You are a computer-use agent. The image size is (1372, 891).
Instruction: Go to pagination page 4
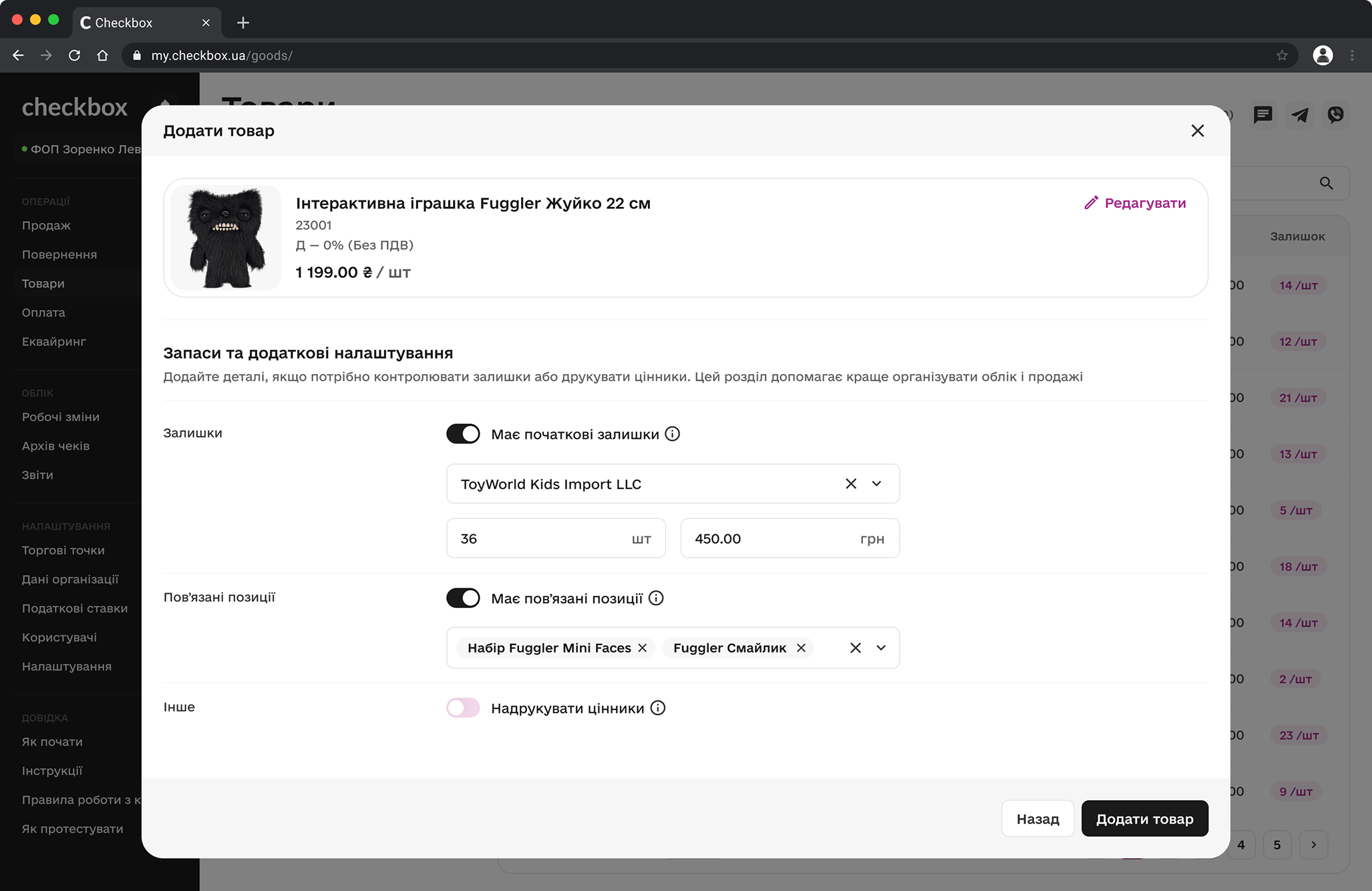1240,845
